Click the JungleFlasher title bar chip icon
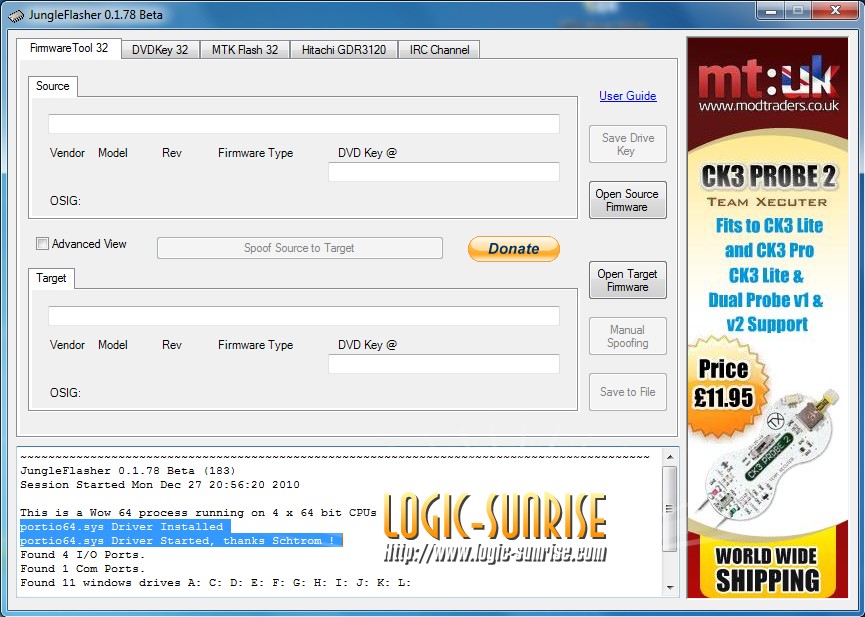This screenshot has height=617, width=865. tap(16, 15)
